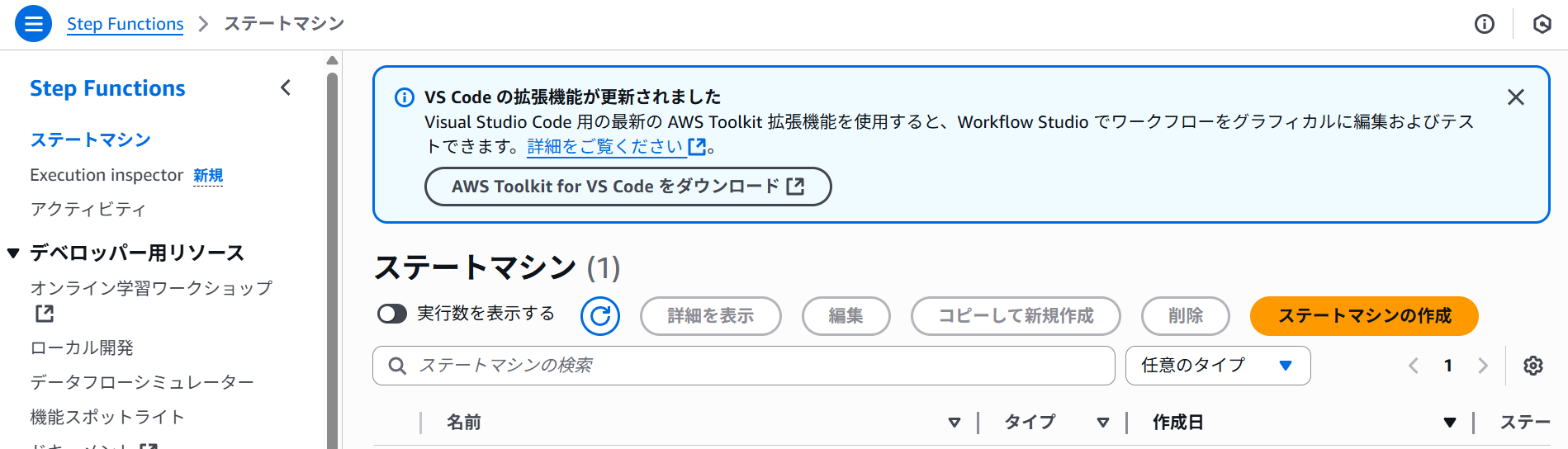Click external link icon beside 詳細をご覧ください
This screenshot has width=1568, height=449.
[697, 147]
